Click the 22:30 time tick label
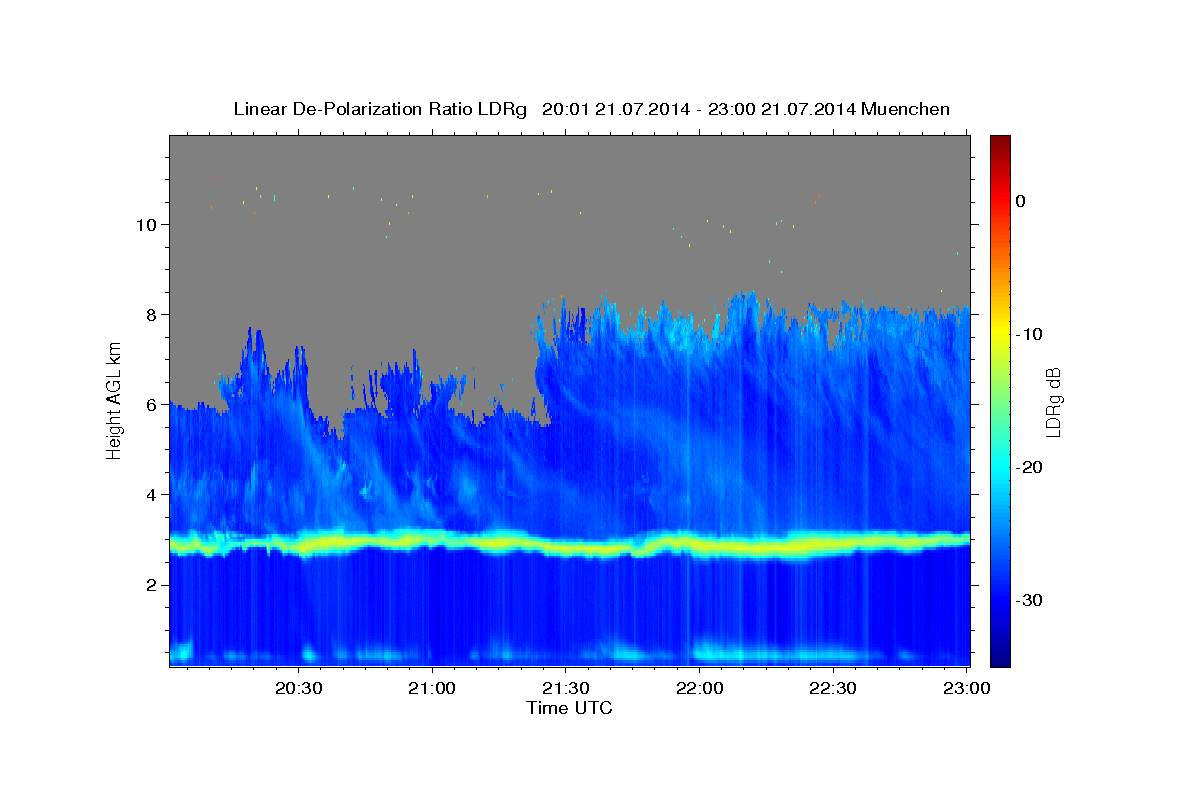Image resolution: width=1200 pixels, height=800 pixels. [833, 688]
